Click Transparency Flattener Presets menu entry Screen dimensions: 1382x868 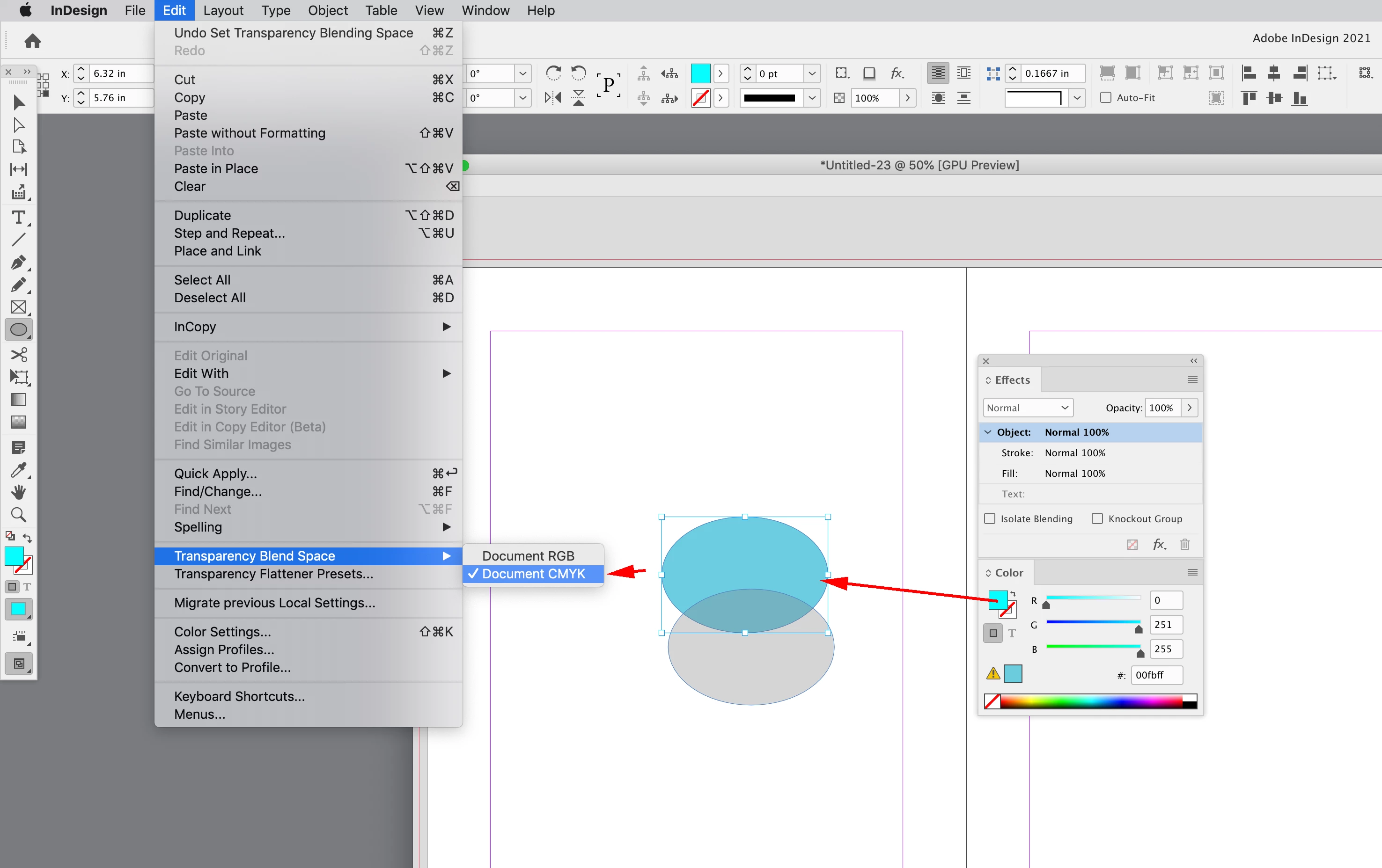273,574
